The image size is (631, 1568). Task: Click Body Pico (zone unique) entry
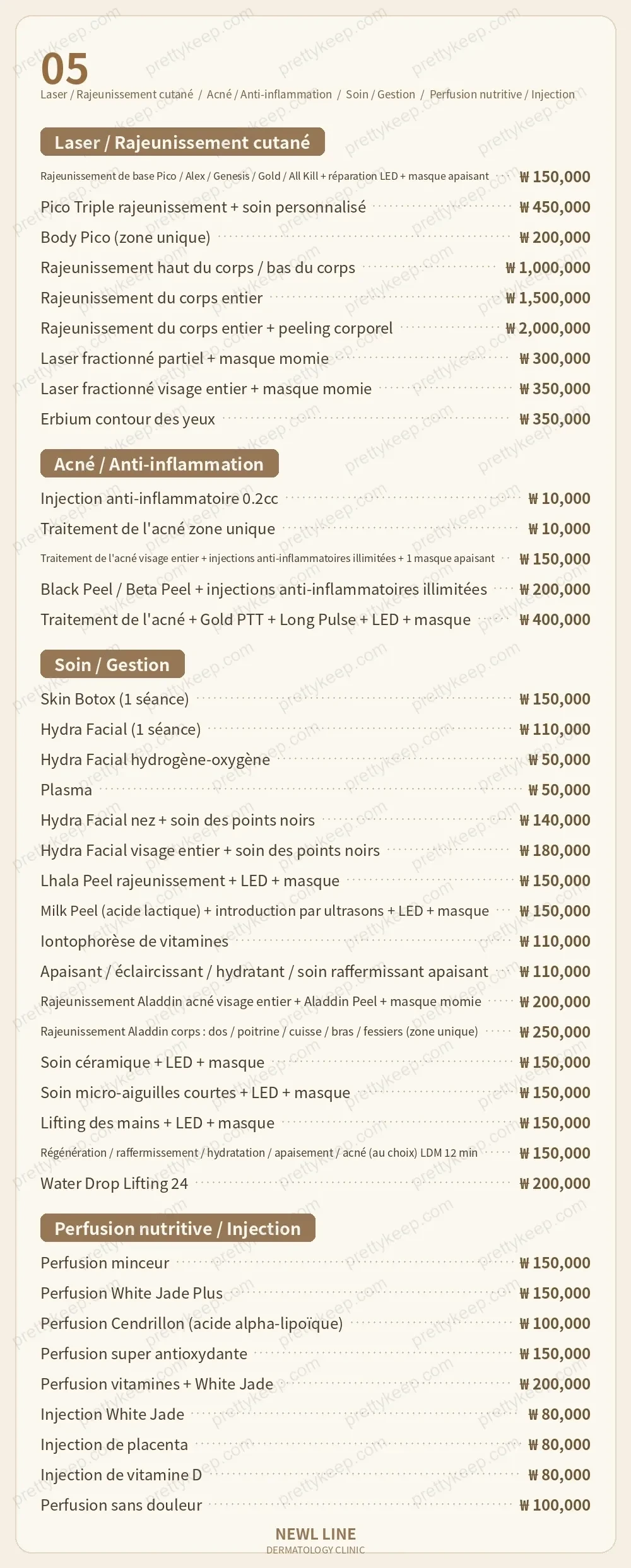click(x=315, y=237)
